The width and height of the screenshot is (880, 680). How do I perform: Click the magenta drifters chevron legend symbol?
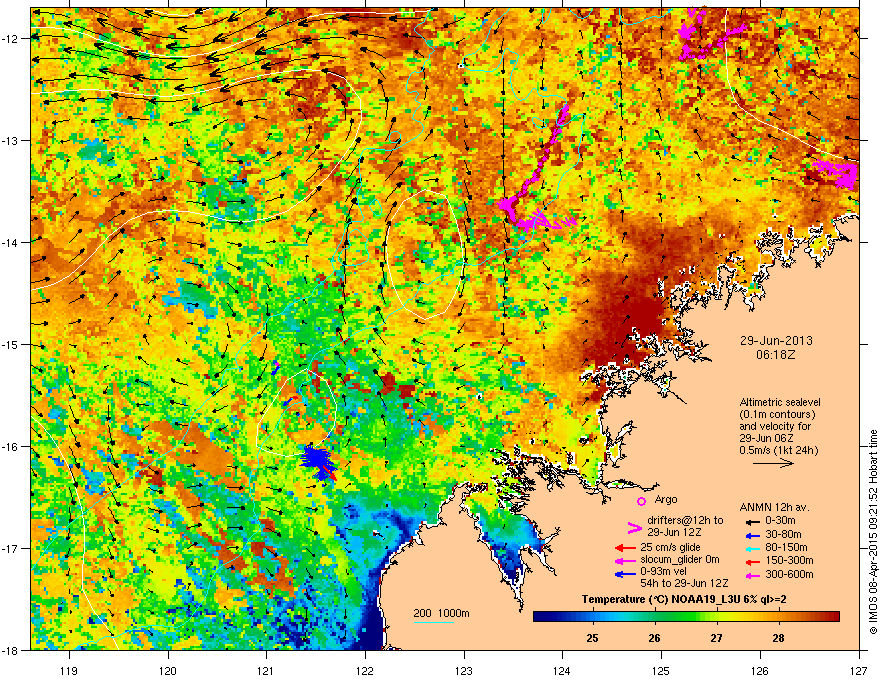point(634,527)
